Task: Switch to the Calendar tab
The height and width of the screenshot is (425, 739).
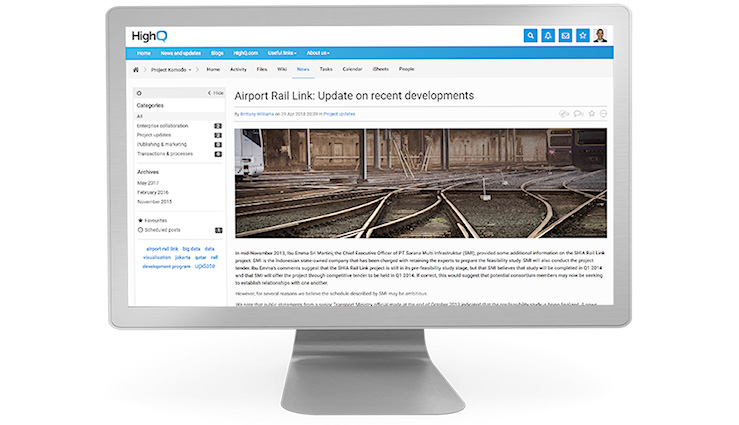Action: click(x=352, y=69)
